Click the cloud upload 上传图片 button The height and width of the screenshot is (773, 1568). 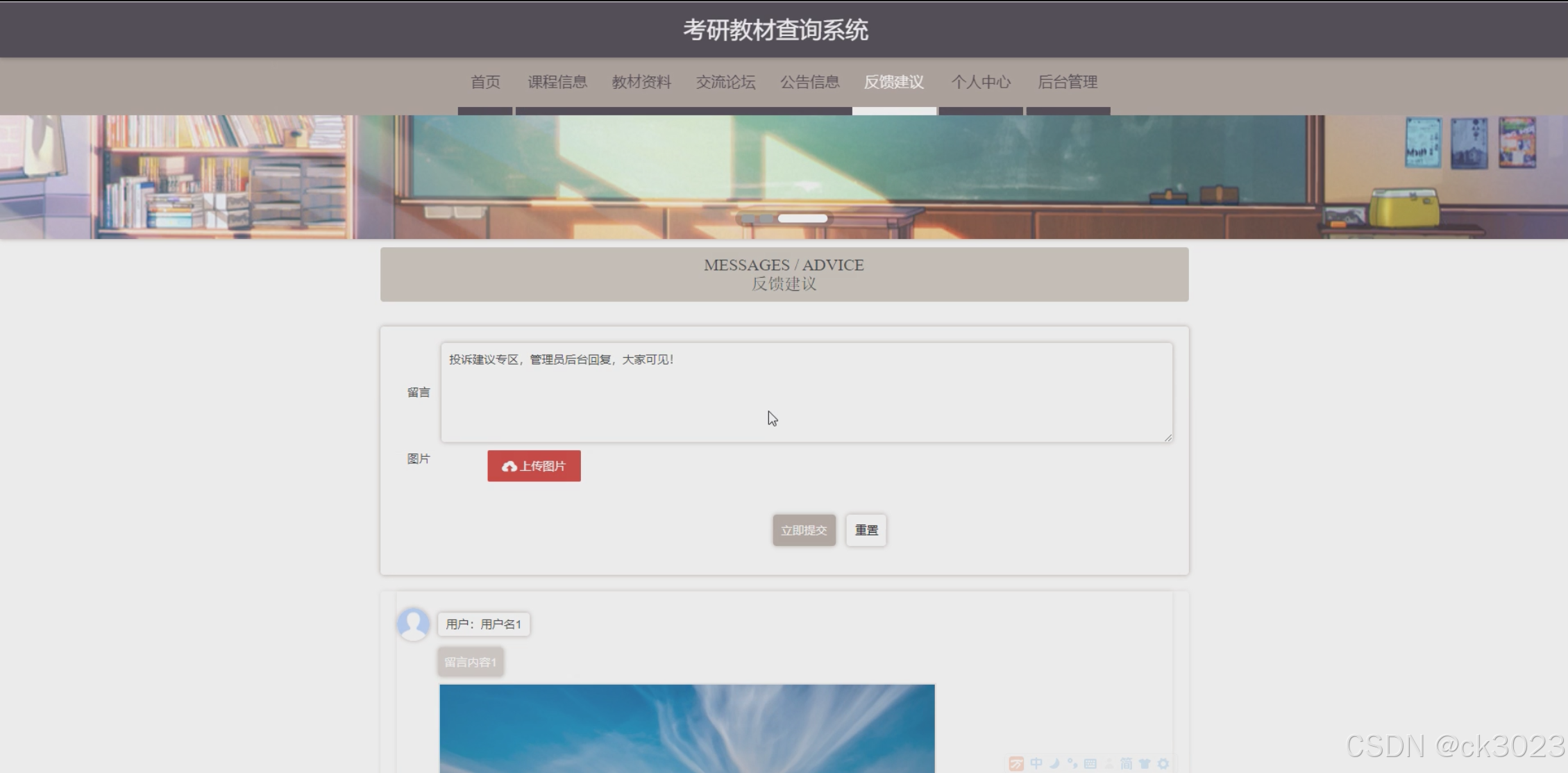pyautogui.click(x=534, y=466)
